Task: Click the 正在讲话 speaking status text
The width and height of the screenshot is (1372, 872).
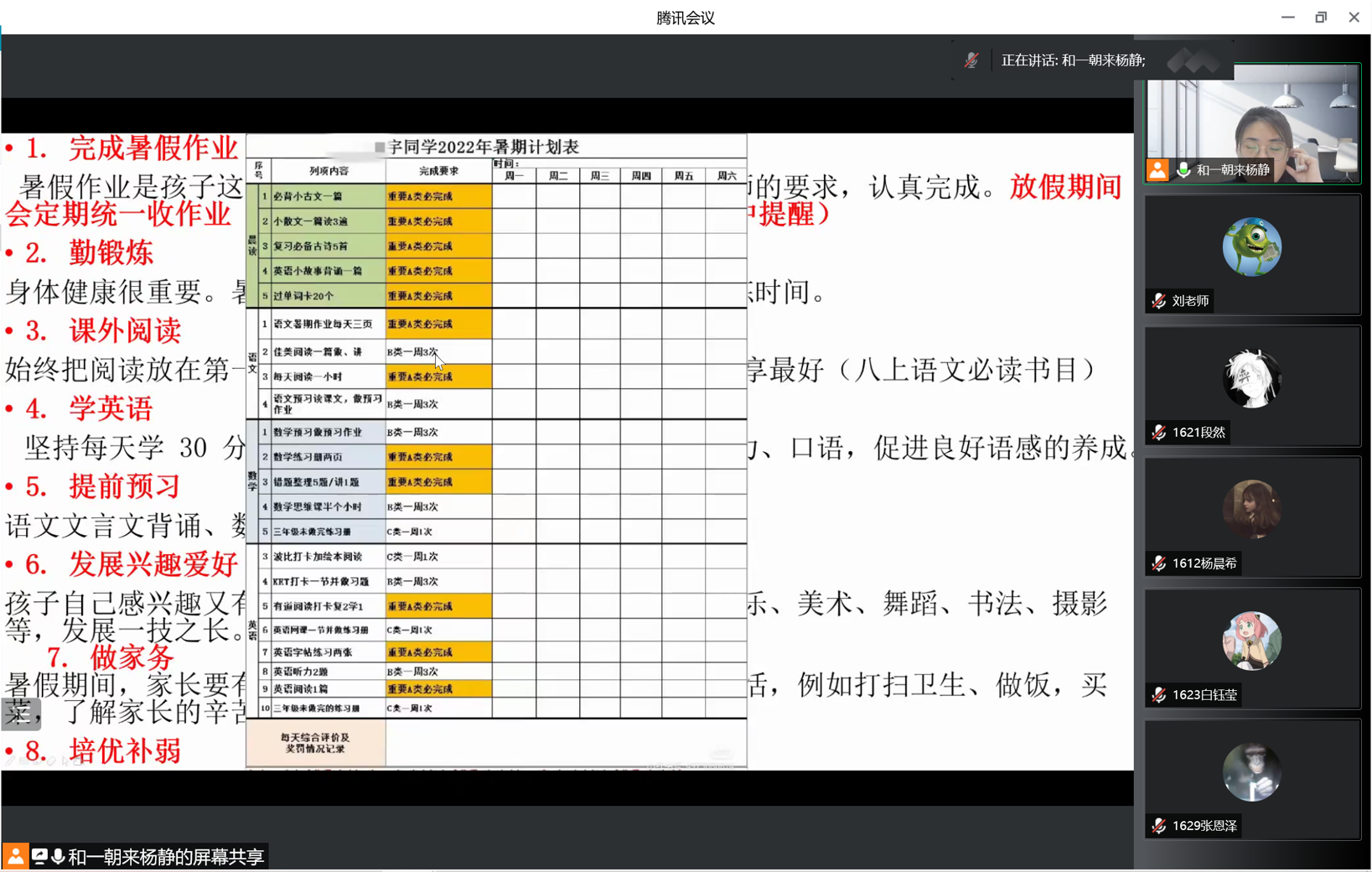Action: click(1073, 60)
